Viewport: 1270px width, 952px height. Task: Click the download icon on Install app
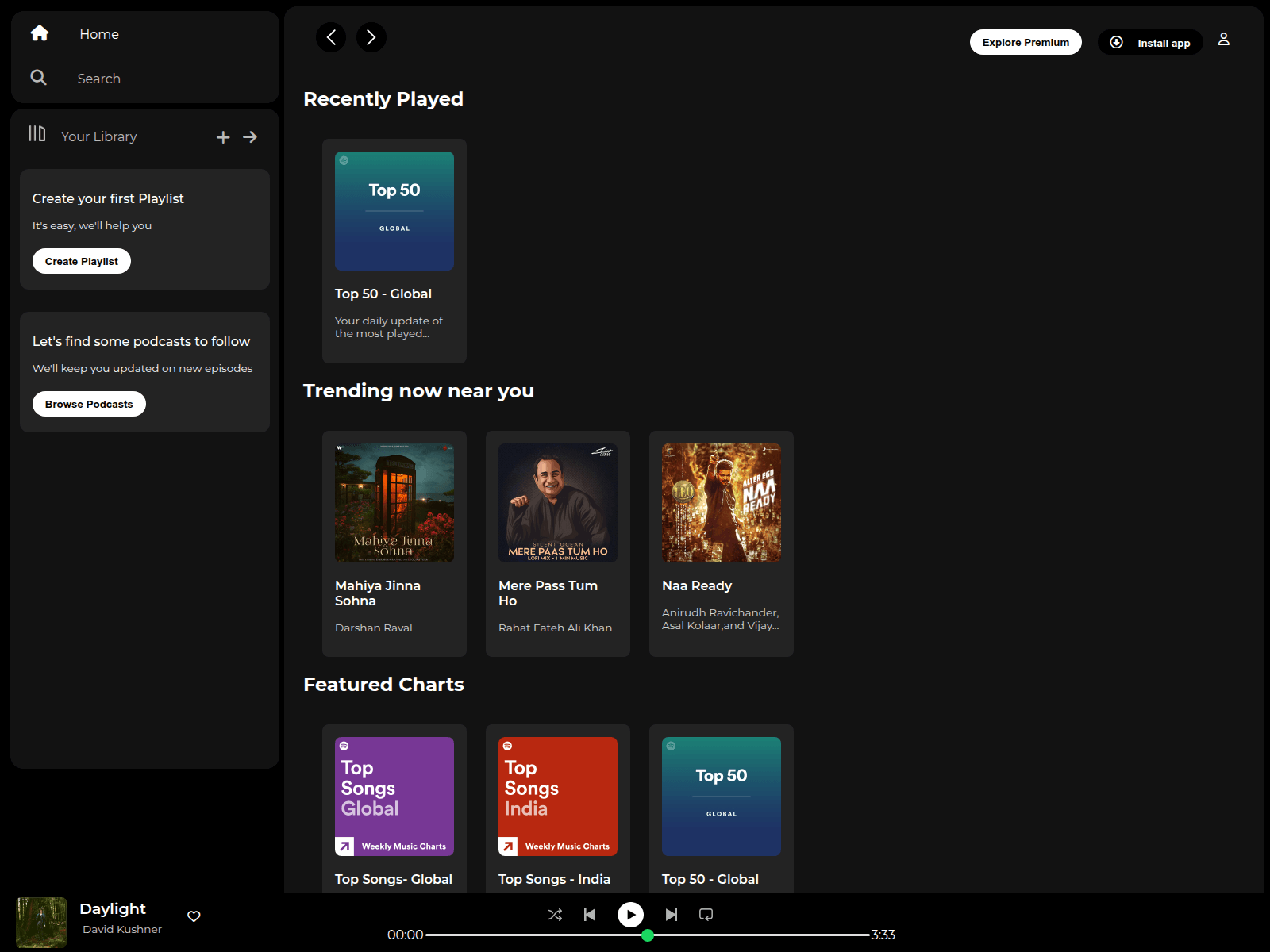pyautogui.click(x=1116, y=42)
